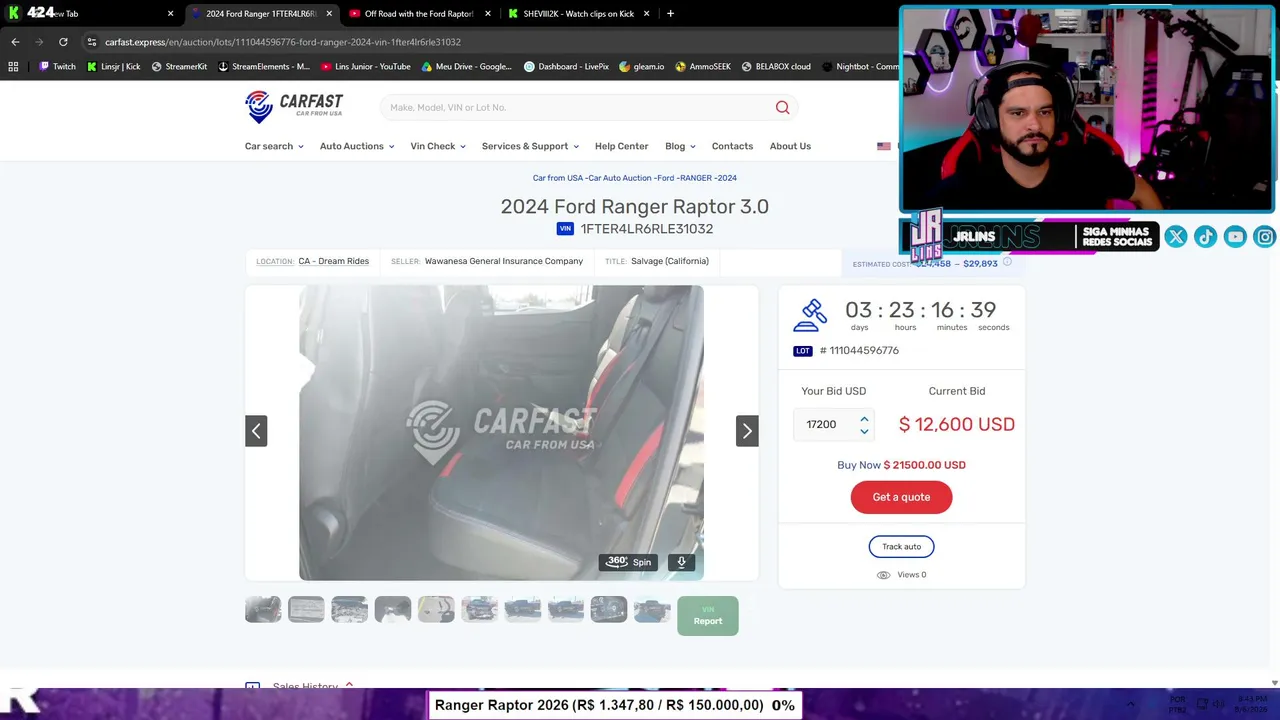Click the Instagram icon in stream overlay
This screenshot has height=720, width=1280.
click(1265, 237)
